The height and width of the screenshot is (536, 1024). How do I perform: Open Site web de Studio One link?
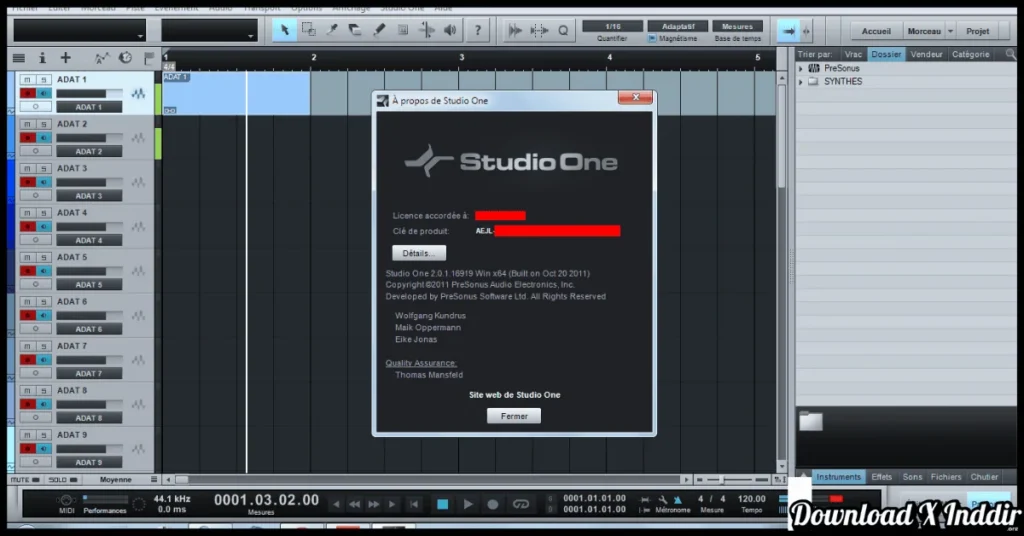(515, 395)
